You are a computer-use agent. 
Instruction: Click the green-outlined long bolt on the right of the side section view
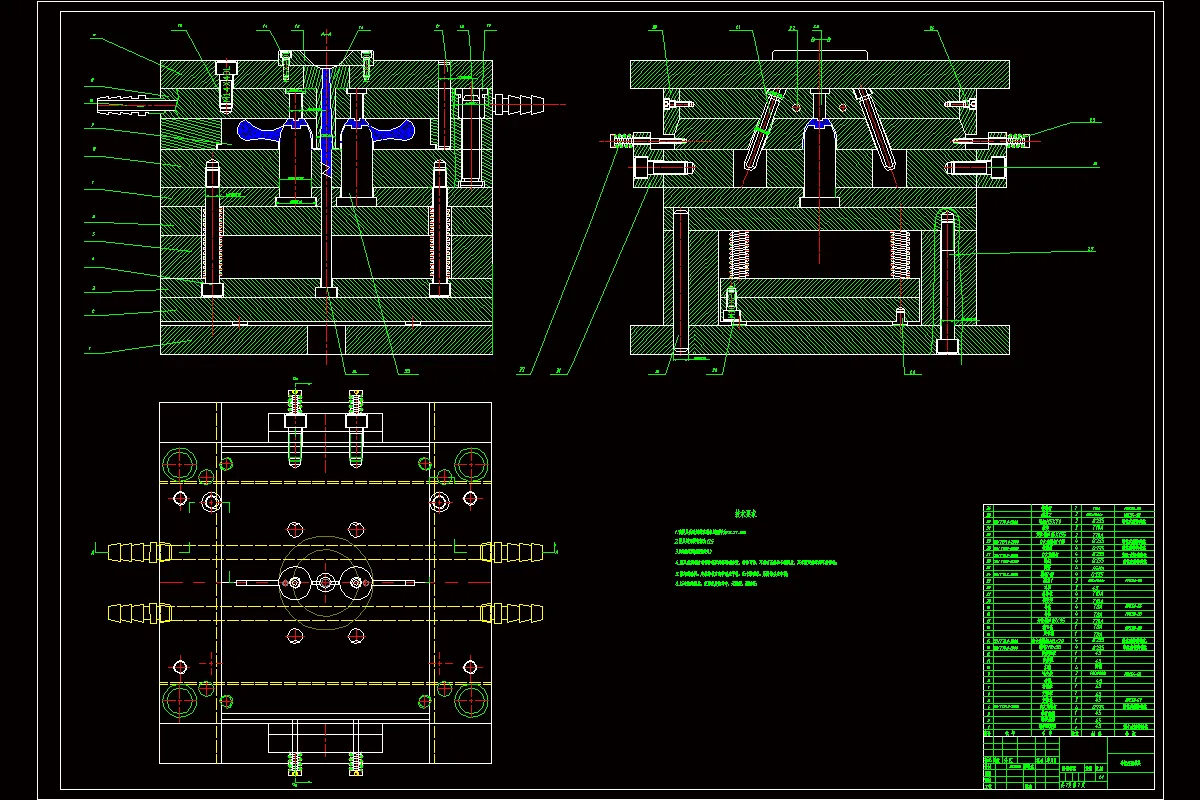tap(947, 282)
